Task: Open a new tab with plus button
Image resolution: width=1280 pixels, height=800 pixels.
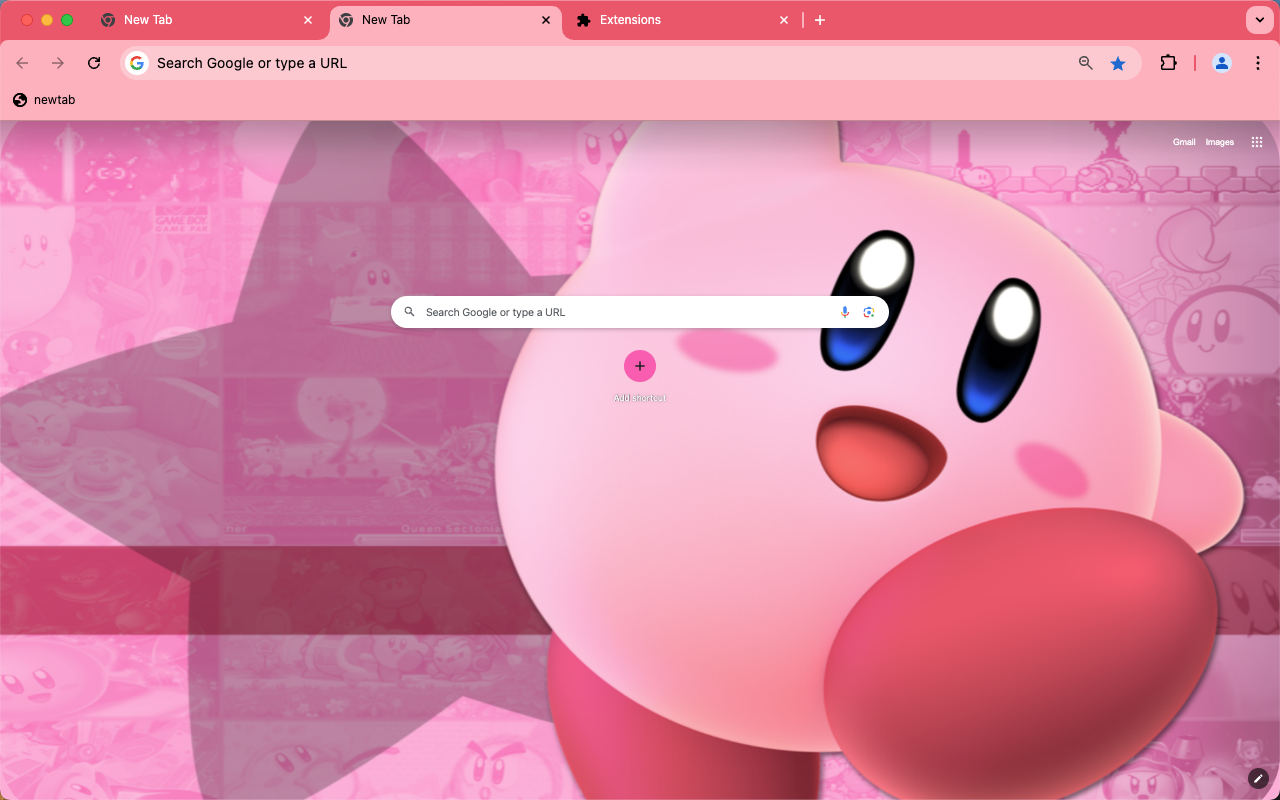Action: tap(820, 20)
